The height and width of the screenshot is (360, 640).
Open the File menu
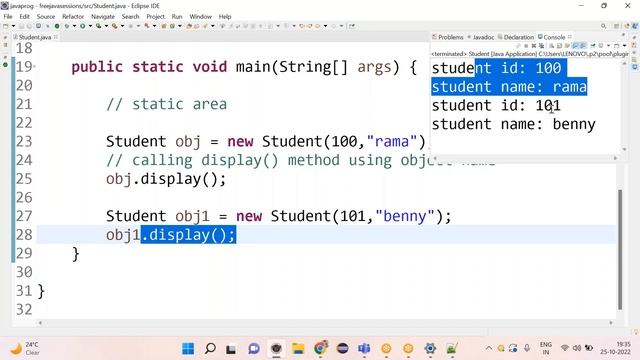[x=8, y=16]
